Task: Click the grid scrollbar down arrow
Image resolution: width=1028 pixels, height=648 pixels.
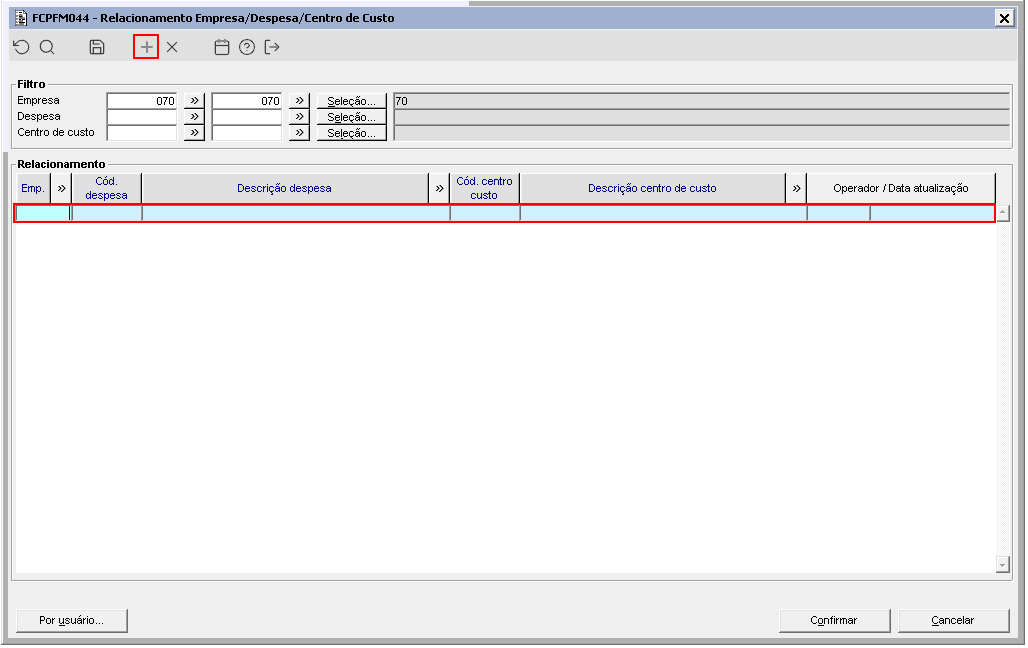Action: [1002, 565]
